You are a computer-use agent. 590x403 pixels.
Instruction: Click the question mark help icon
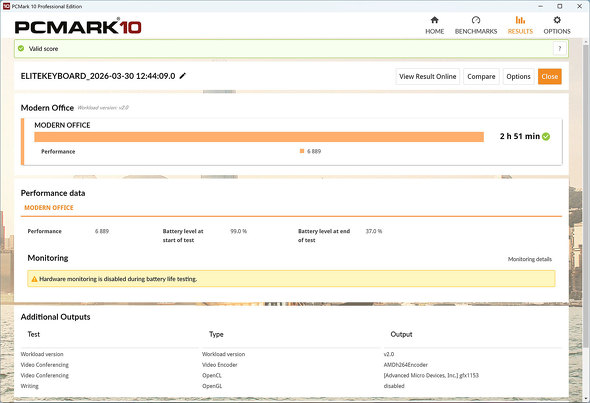tap(560, 49)
